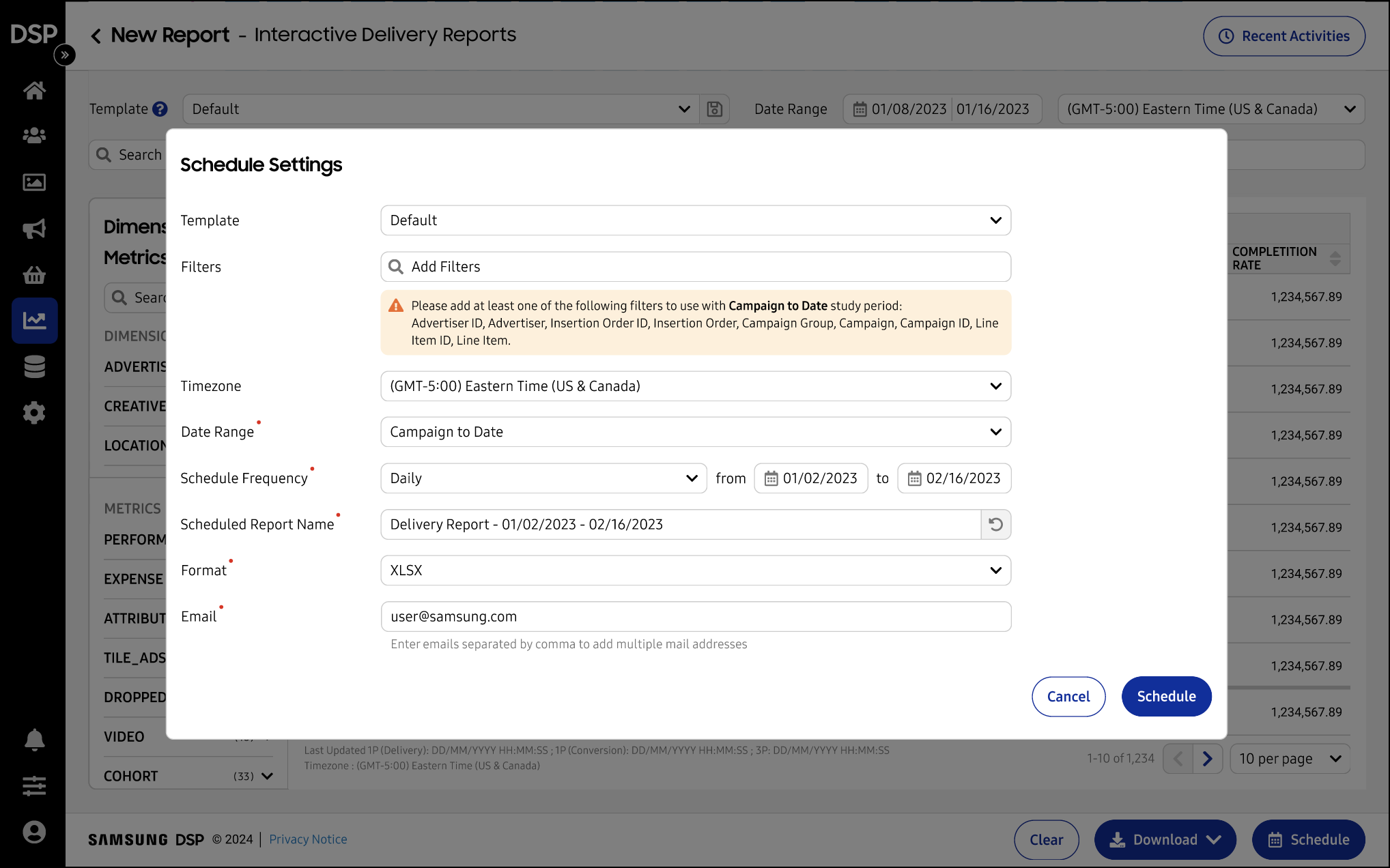1390x868 pixels.
Task: Click the 01/16/2023 header date range end
Action: click(993, 109)
